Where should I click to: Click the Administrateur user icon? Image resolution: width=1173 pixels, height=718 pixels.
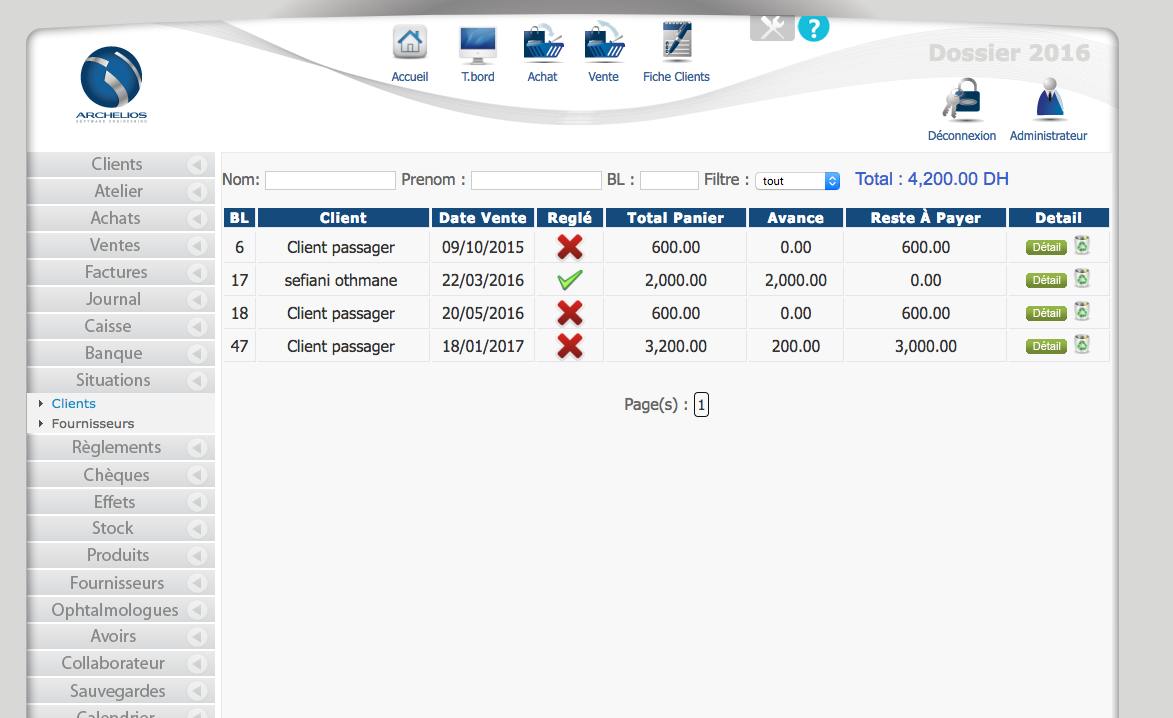[x=1048, y=102]
